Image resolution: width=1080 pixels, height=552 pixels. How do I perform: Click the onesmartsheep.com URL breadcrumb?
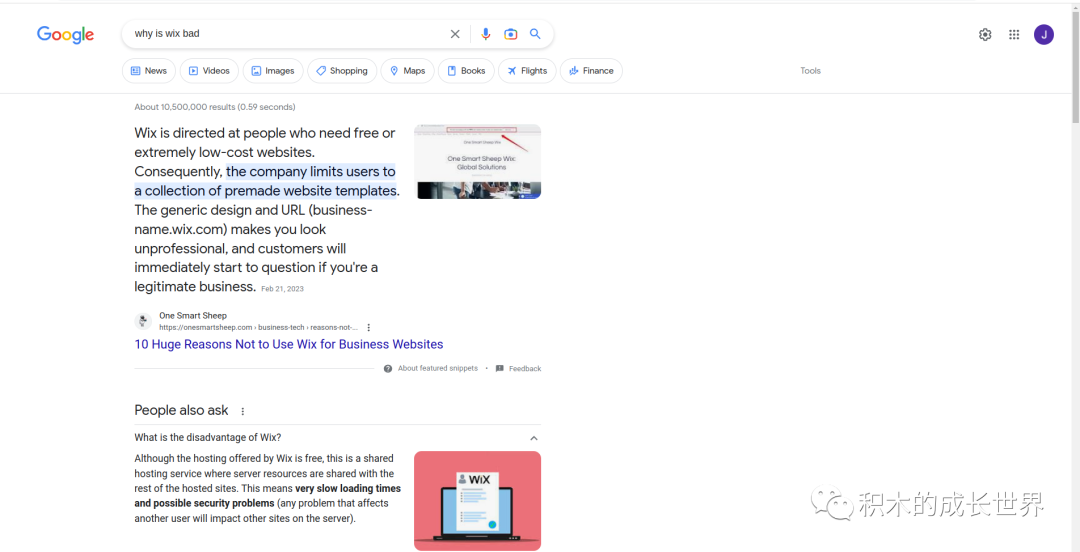[258, 327]
